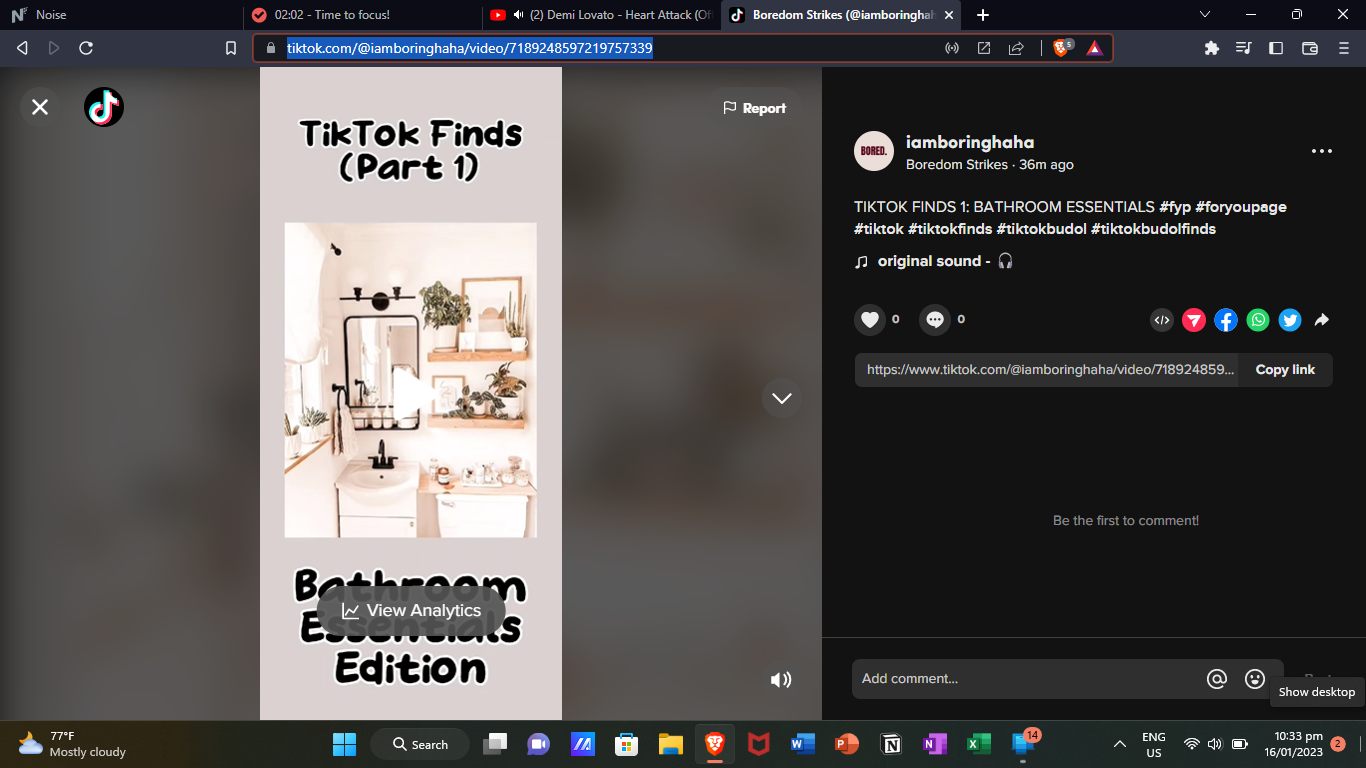Share the video to Facebook
Image resolution: width=1366 pixels, height=768 pixels.
1226,320
